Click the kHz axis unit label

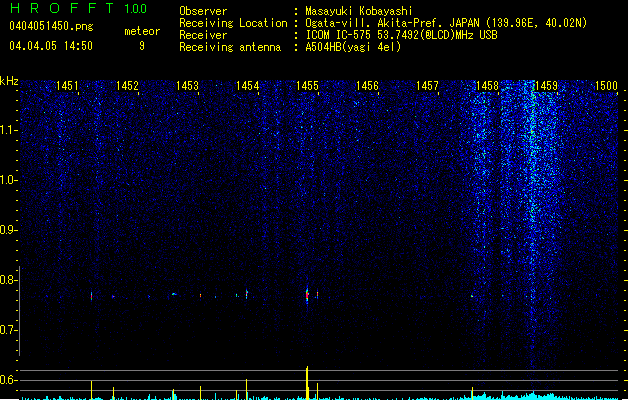pyautogui.click(x=9, y=81)
